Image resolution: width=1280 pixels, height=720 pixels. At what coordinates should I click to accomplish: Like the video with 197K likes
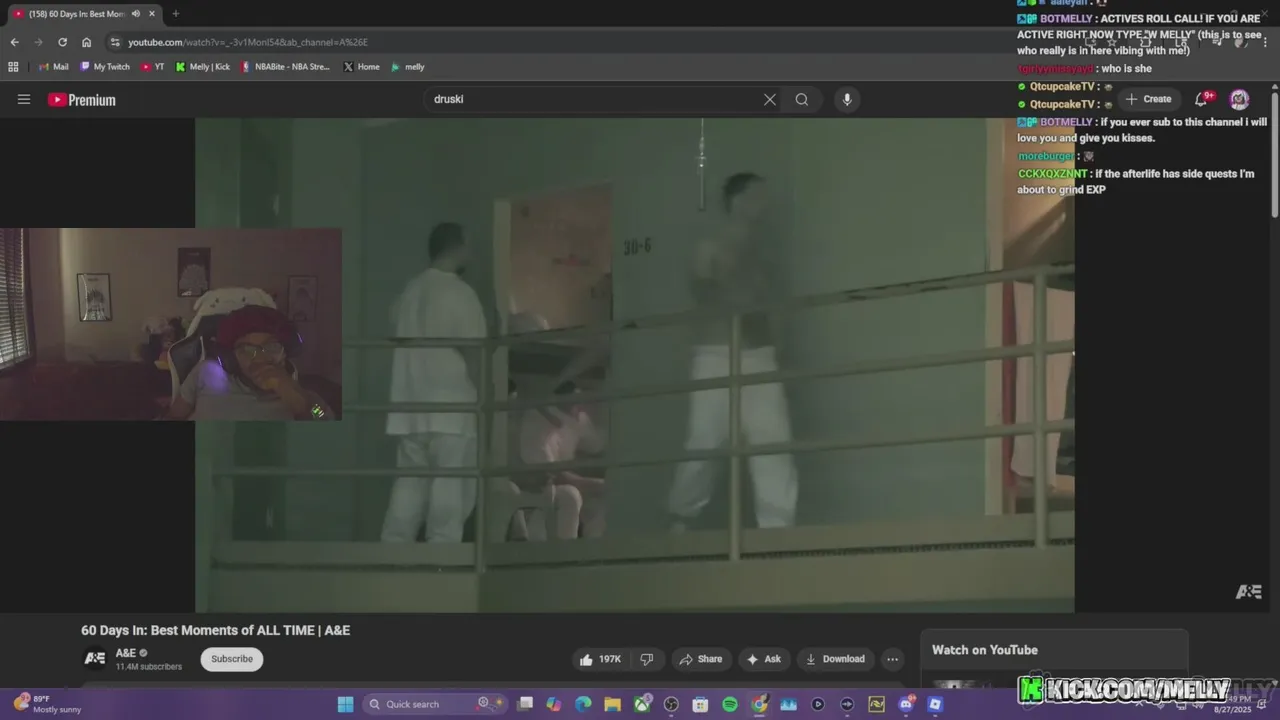pos(599,659)
